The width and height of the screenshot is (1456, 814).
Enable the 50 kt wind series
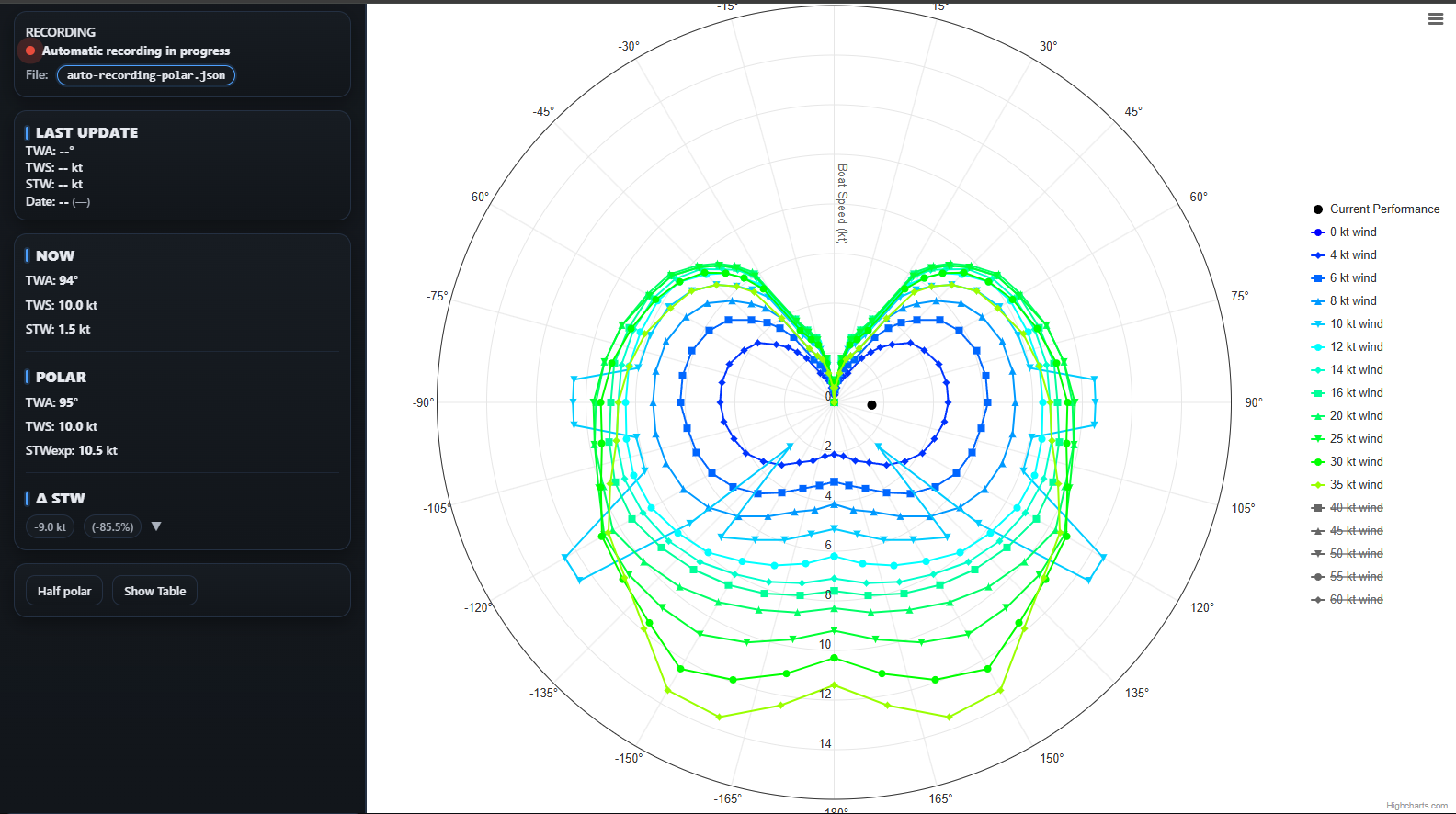tap(1348, 553)
